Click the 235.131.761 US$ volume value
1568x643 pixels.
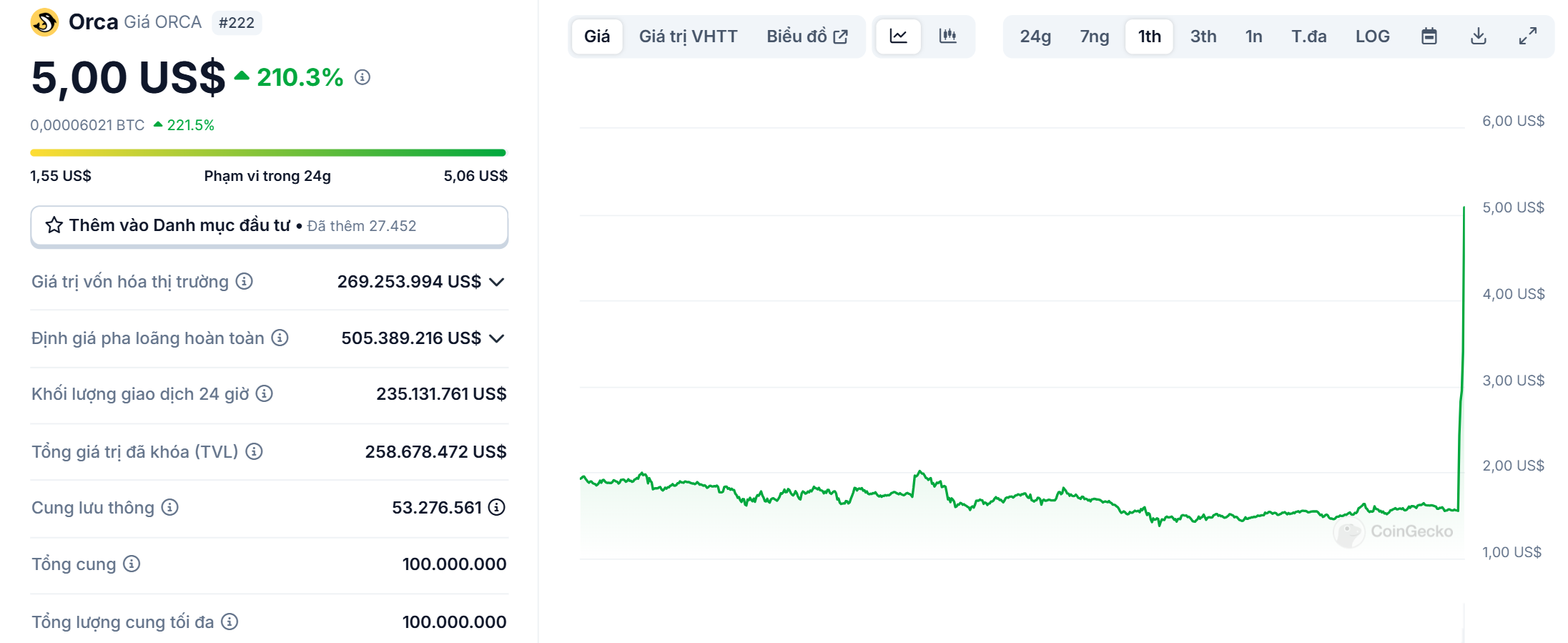click(441, 394)
